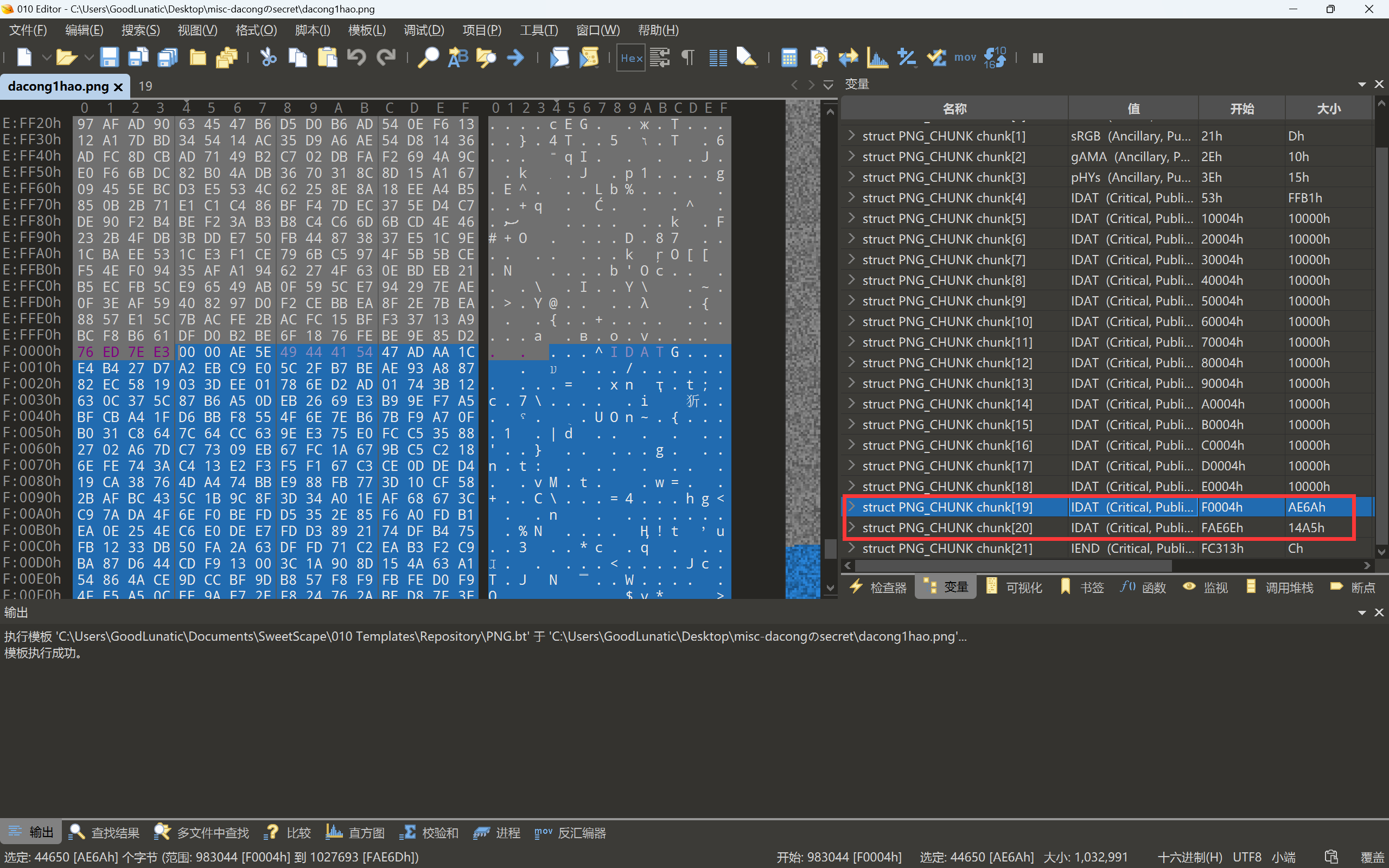Click the blue Goto arrow icon
Screen dimensions: 1389x868
pos(515,58)
